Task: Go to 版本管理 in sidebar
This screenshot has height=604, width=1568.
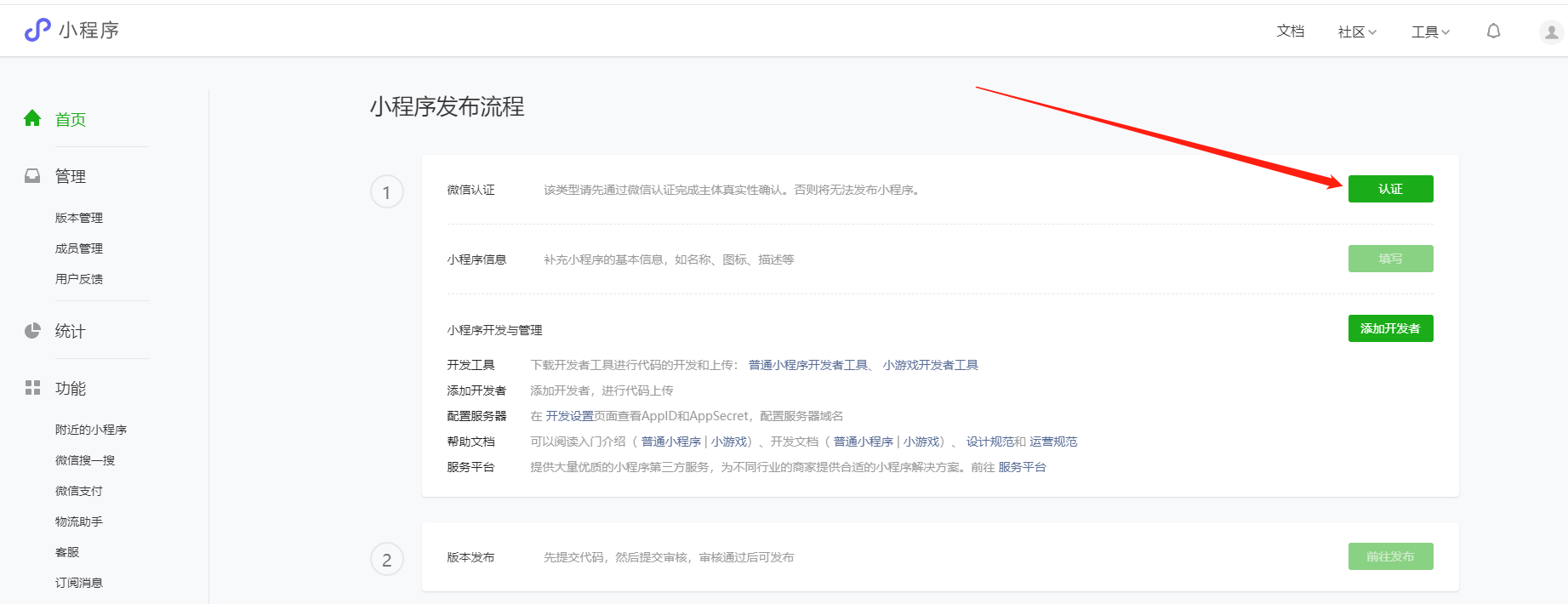Action: pyautogui.click(x=79, y=218)
